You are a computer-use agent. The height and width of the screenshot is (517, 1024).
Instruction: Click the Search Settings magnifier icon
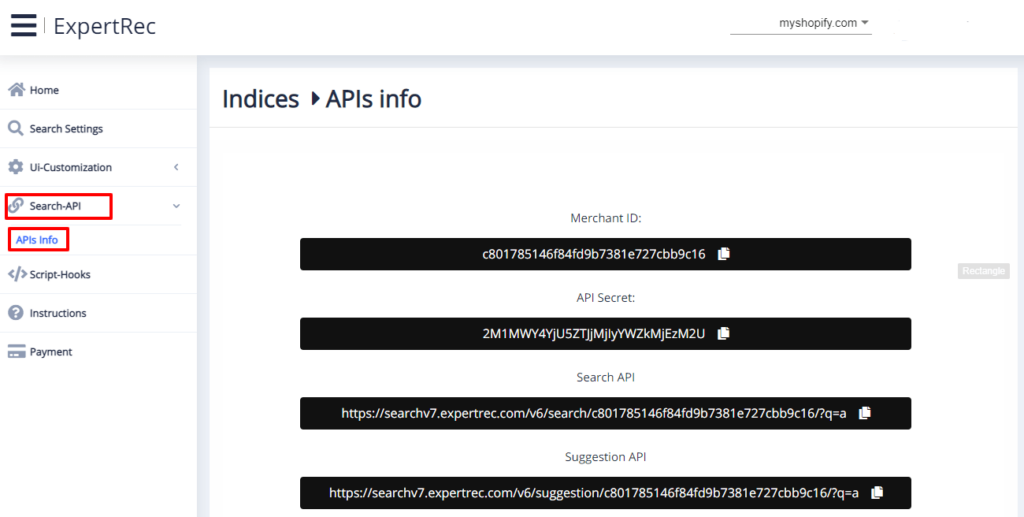point(16,129)
